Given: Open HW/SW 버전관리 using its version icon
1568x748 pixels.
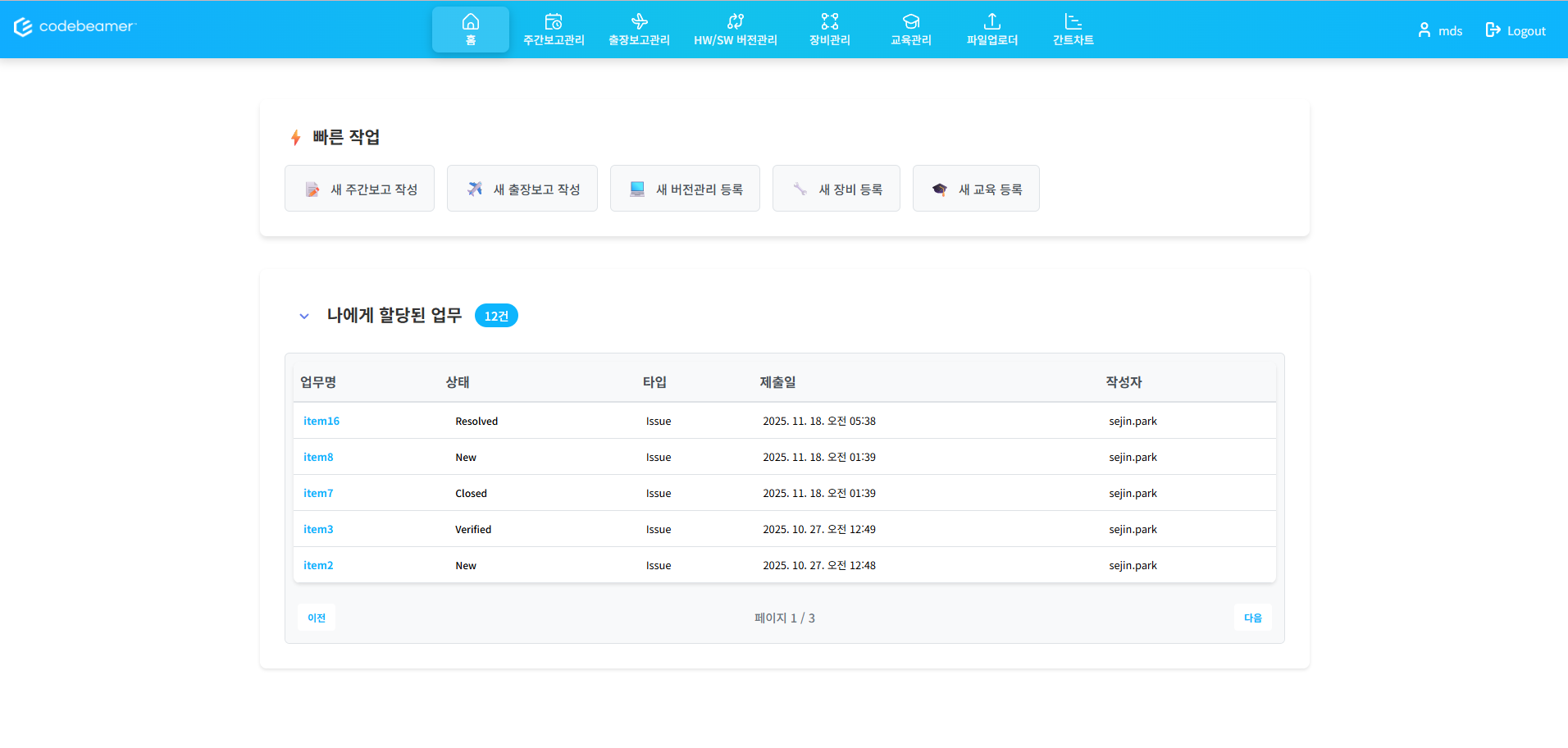Looking at the screenshot, I should tap(736, 20).
